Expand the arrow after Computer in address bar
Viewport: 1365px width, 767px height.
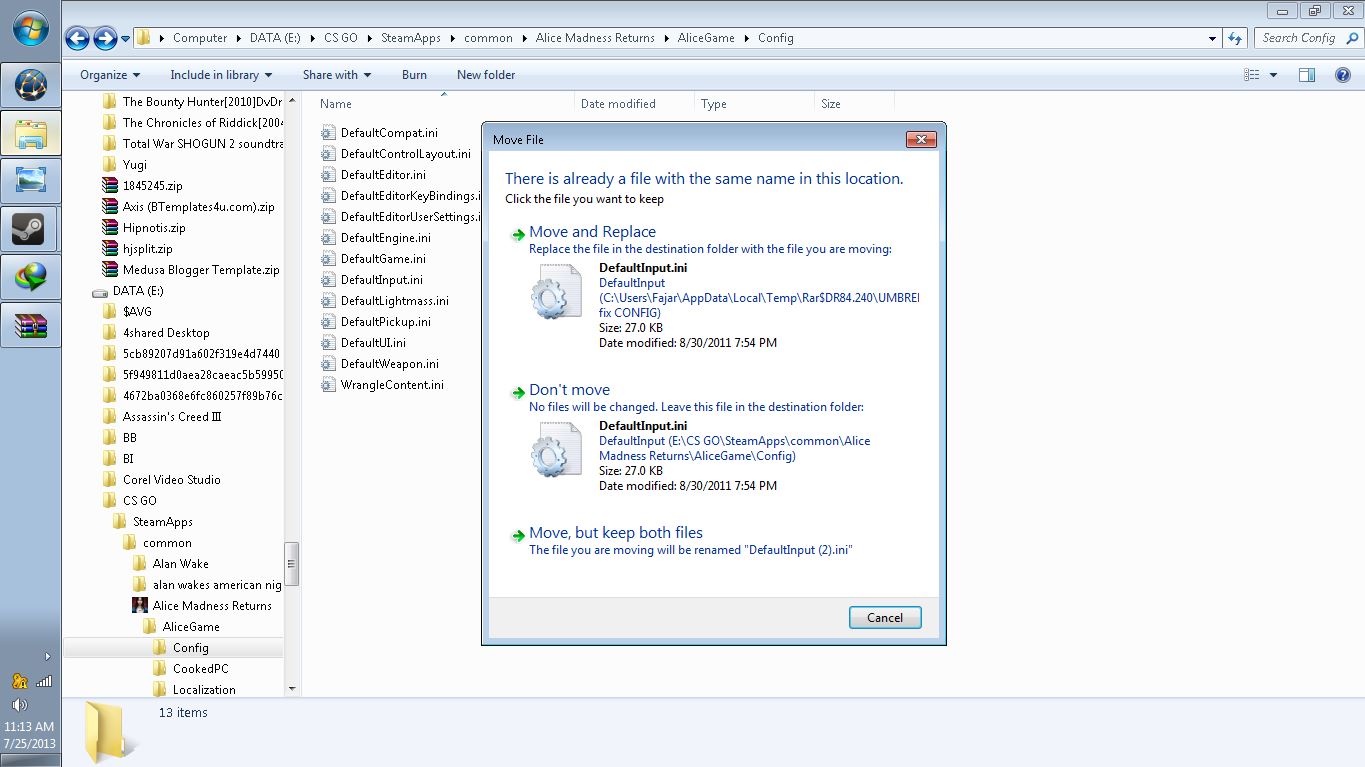[x=238, y=38]
